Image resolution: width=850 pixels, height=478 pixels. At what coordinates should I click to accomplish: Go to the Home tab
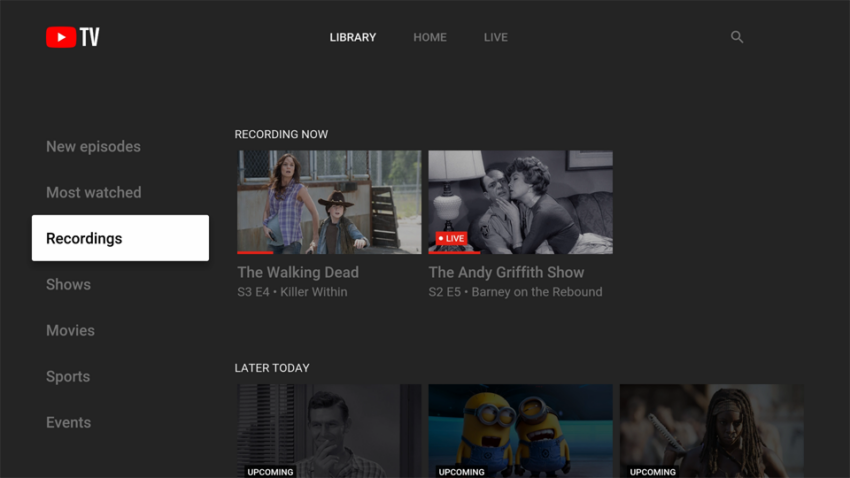(430, 37)
